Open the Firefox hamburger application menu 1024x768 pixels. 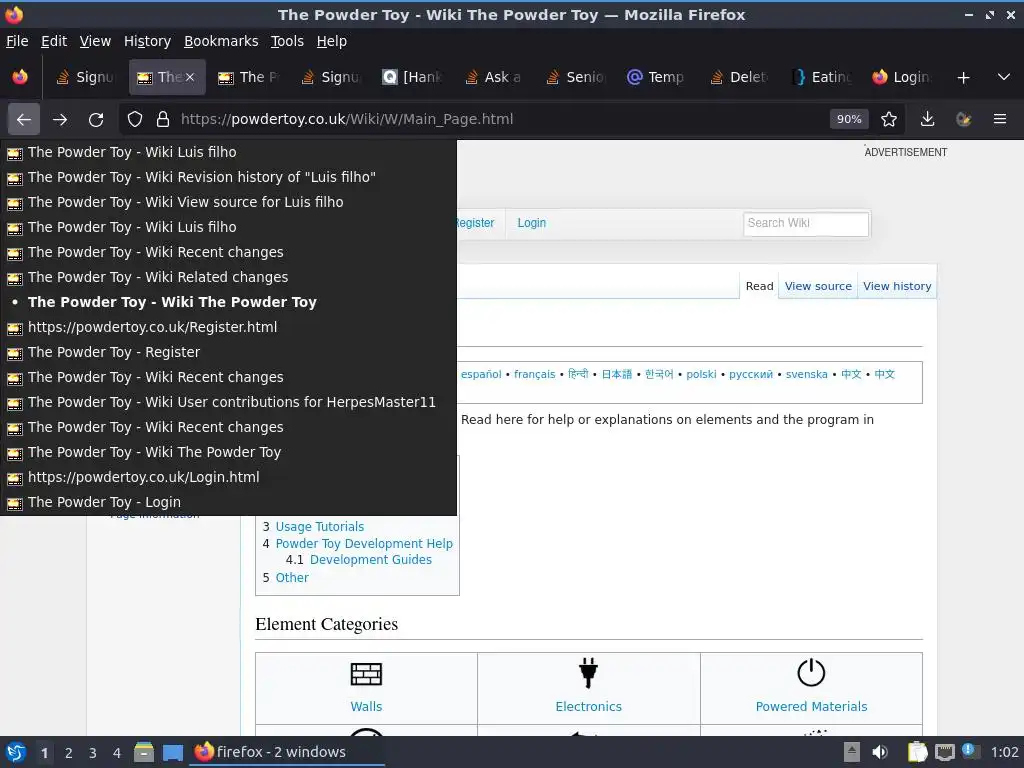click(x=1000, y=119)
